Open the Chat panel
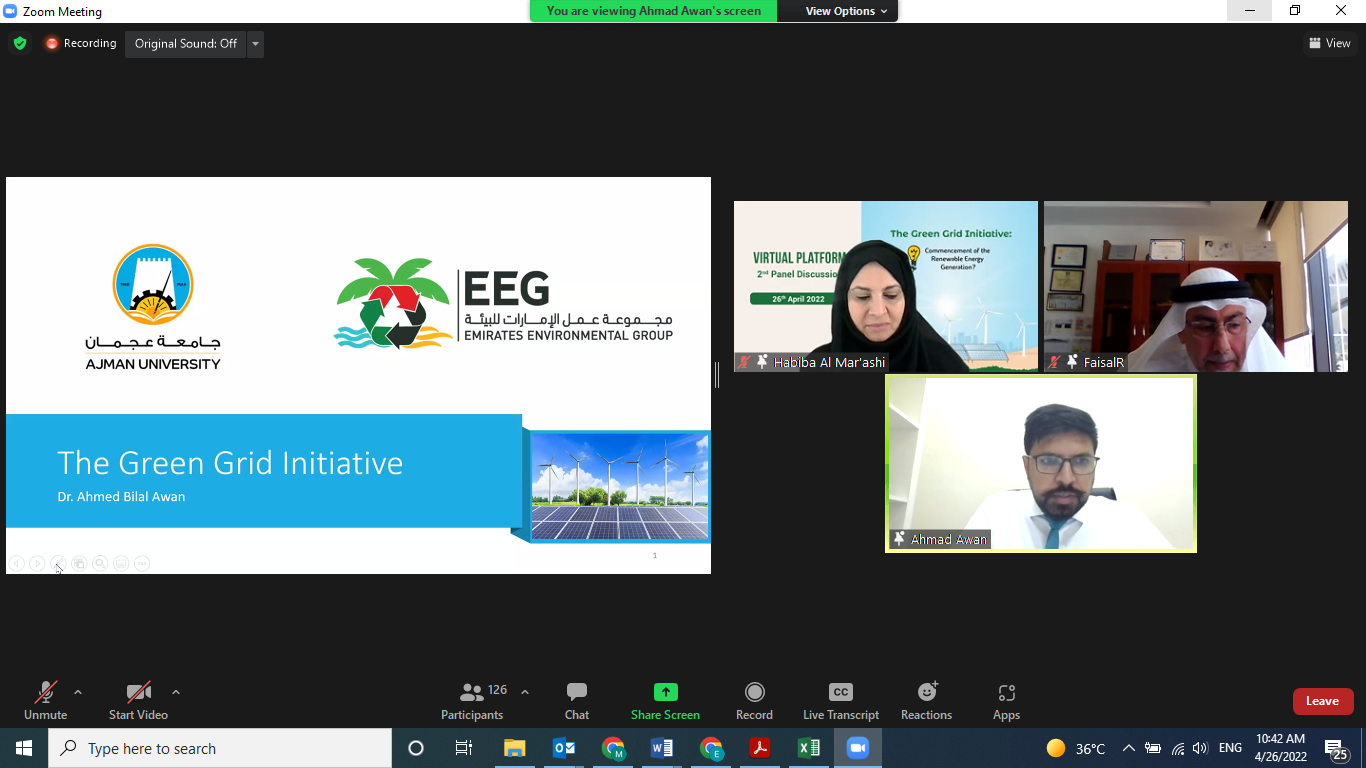Viewport: 1366px width, 768px height. point(576,700)
